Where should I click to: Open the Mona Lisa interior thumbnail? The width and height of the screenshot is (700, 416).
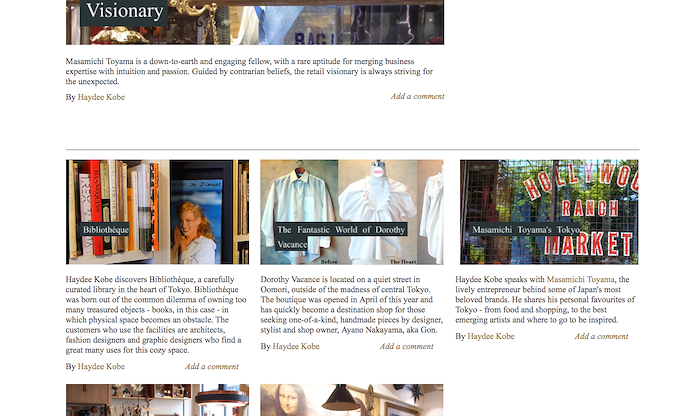coord(352,400)
